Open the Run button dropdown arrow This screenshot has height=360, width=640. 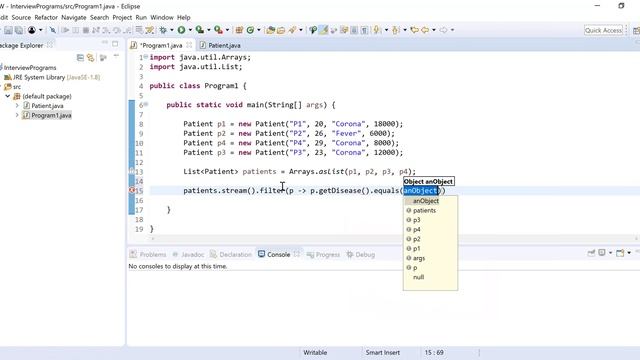190,30
